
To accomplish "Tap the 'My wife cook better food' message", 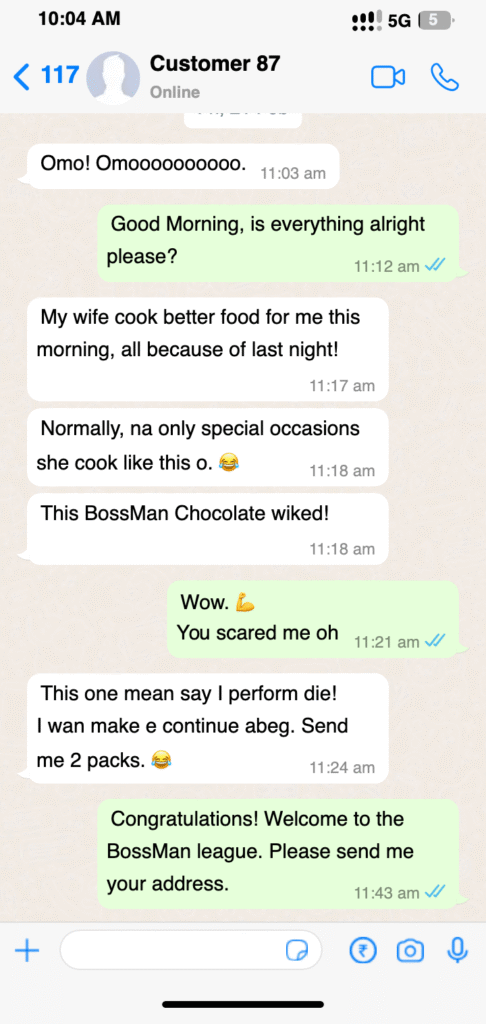I will [x=207, y=349].
